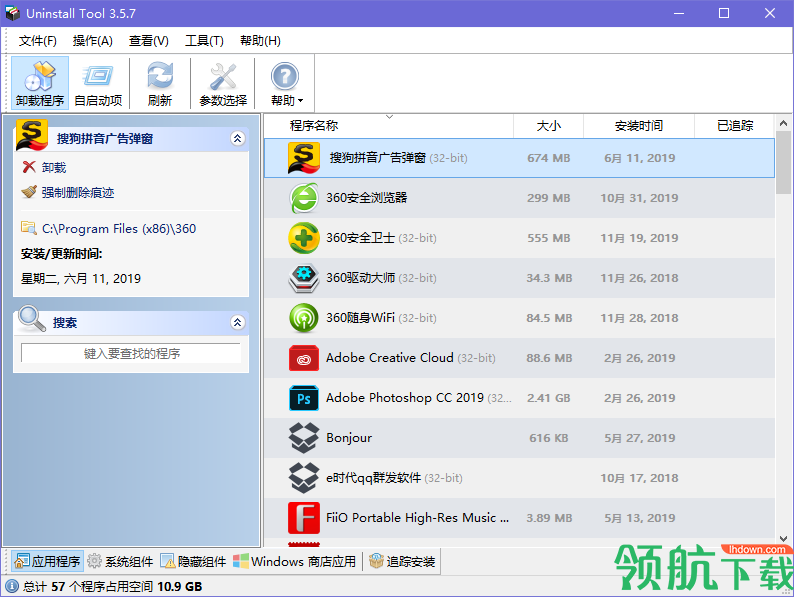Image resolution: width=794 pixels, height=597 pixels.
Task: Click the magnifier icon in 搜索 panel
Action: 32,319
